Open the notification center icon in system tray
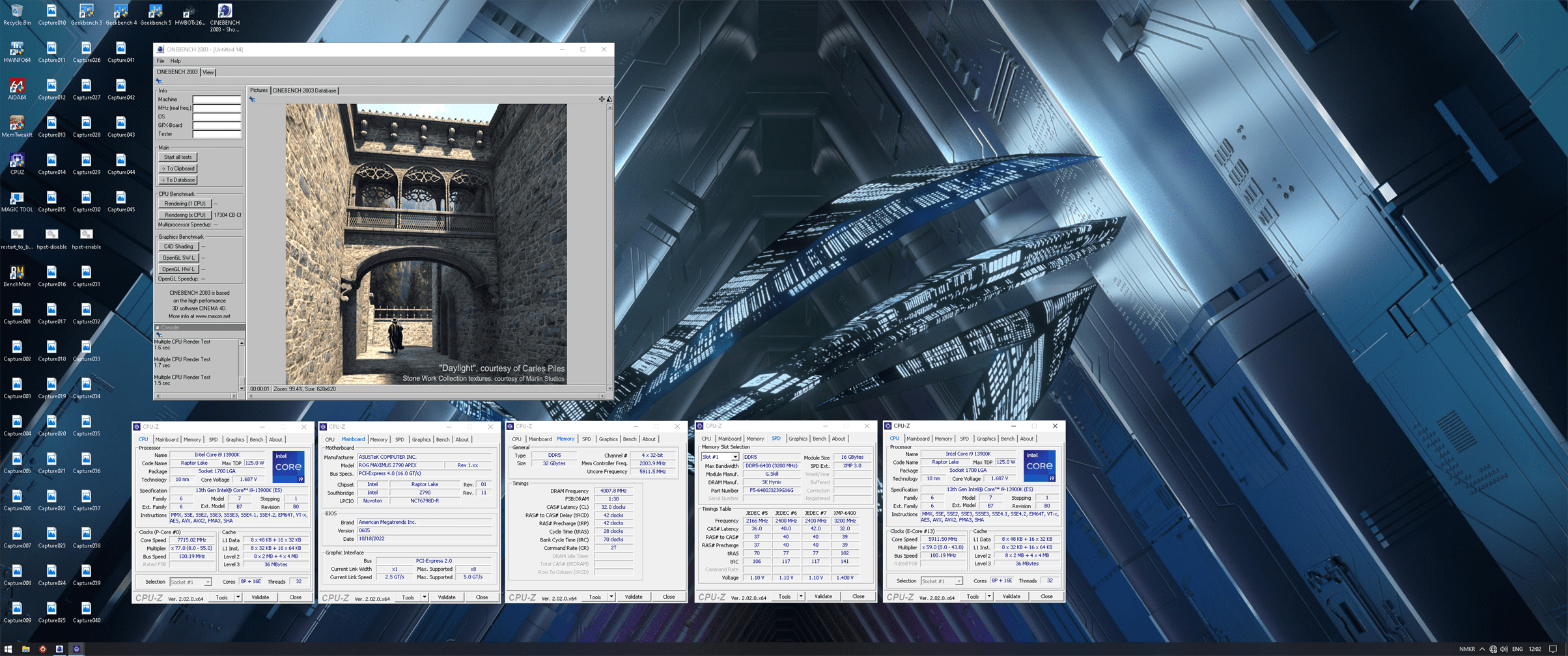 (1552, 649)
